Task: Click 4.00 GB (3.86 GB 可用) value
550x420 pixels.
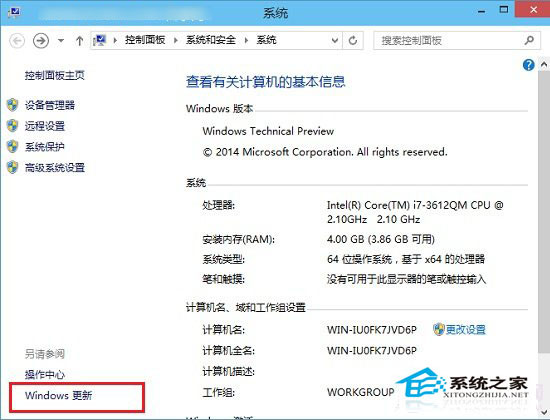Action: (381, 239)
